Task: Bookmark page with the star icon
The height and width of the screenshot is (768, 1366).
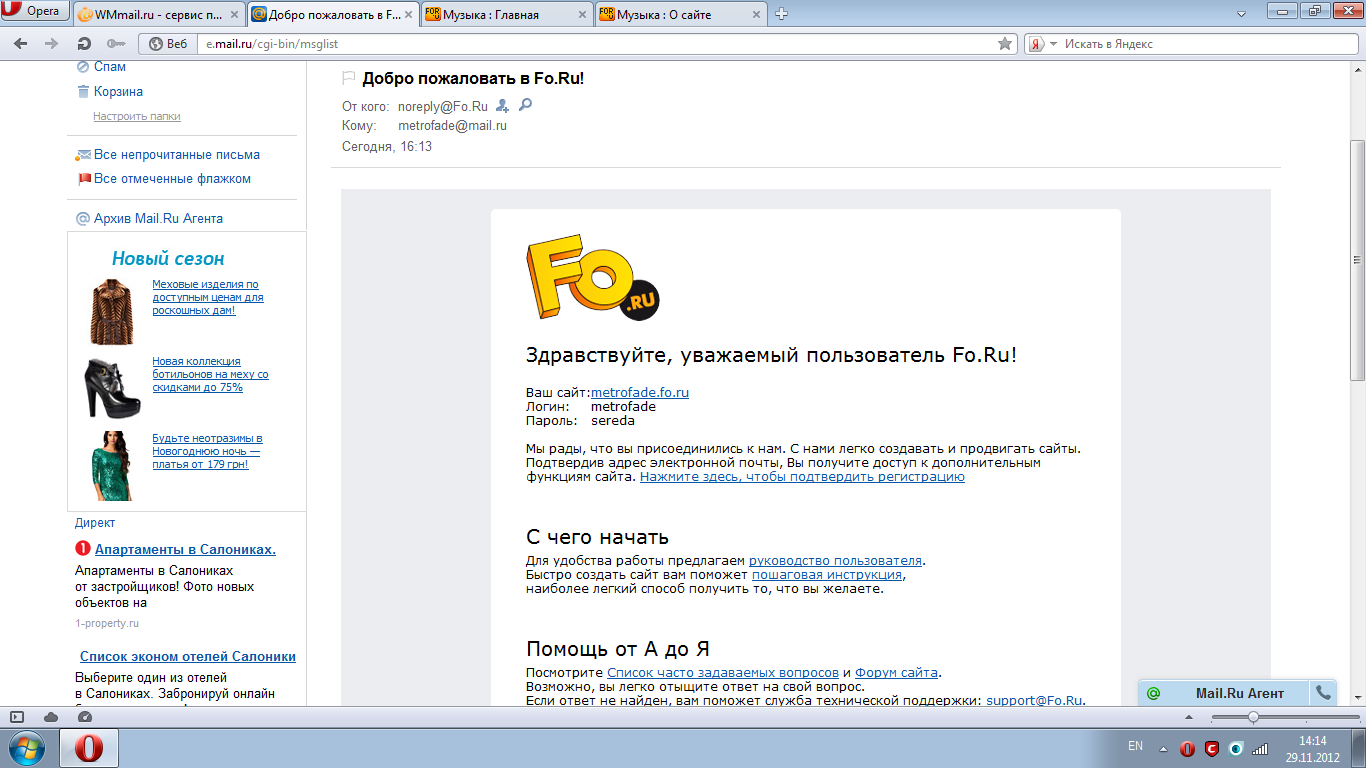Action: [x=1005, y=44]
